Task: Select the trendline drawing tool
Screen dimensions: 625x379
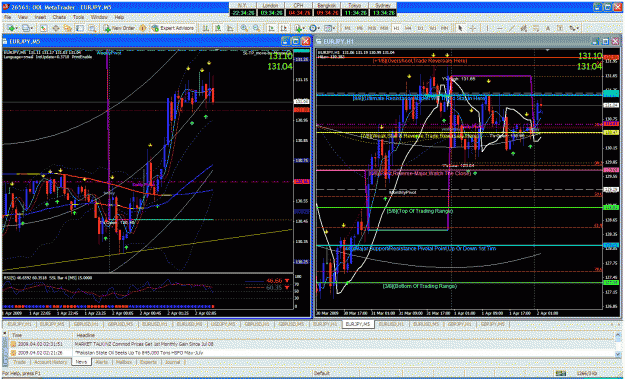Action: tap(512, 28)
